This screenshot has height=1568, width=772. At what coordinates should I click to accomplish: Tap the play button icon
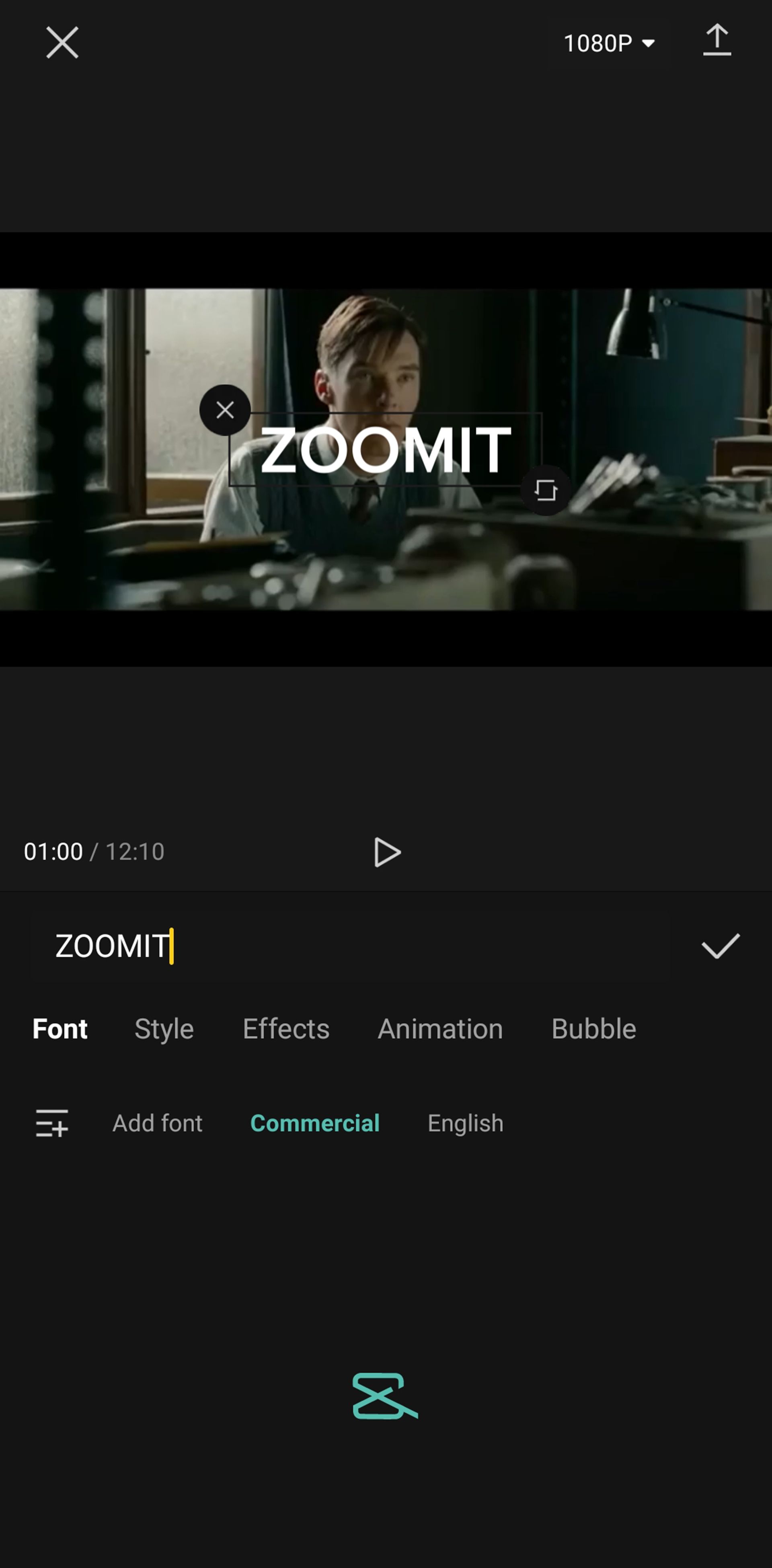(x=387, y=852)
